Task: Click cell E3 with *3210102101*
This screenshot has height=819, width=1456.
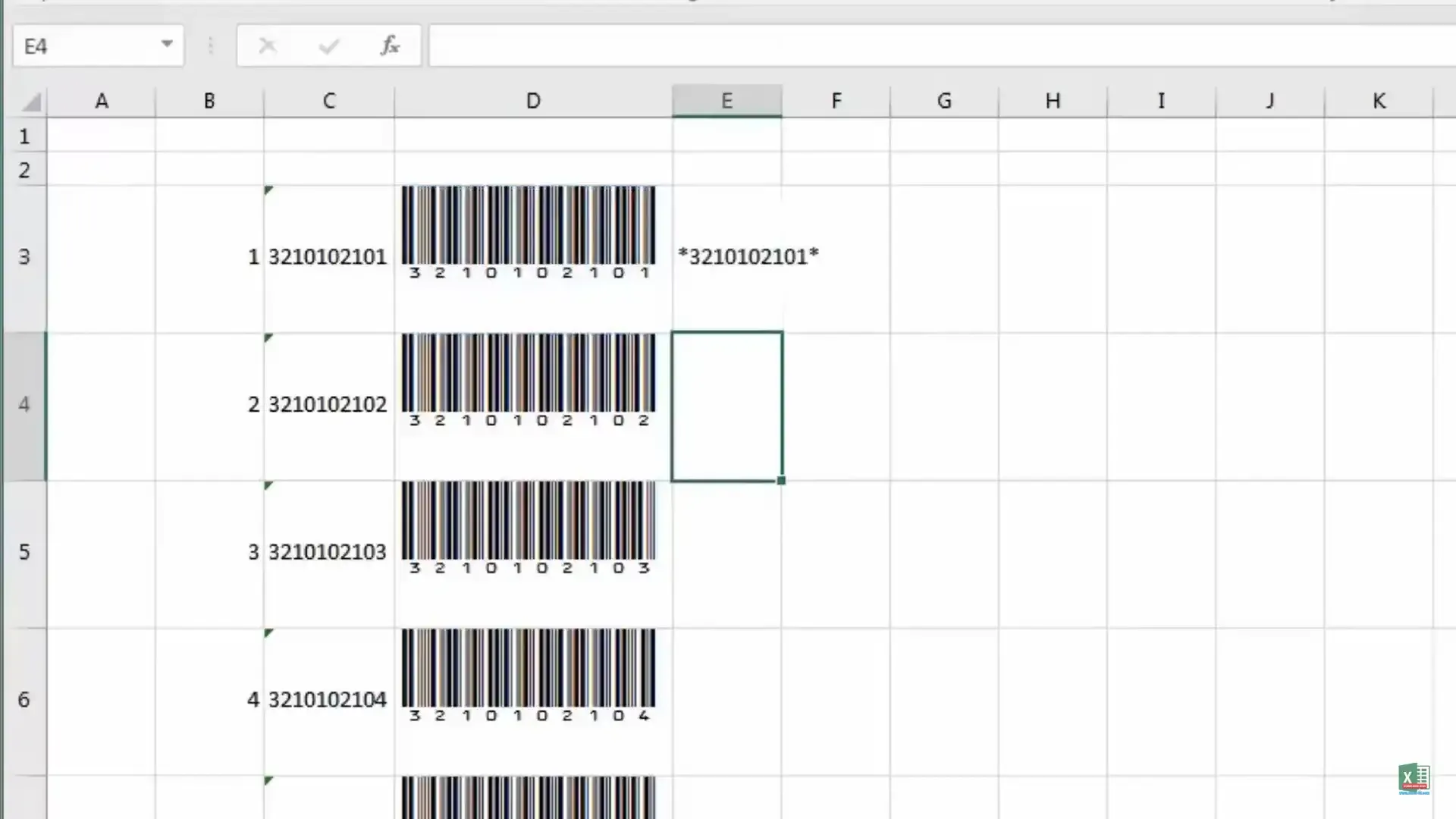Action: [726, 258]
